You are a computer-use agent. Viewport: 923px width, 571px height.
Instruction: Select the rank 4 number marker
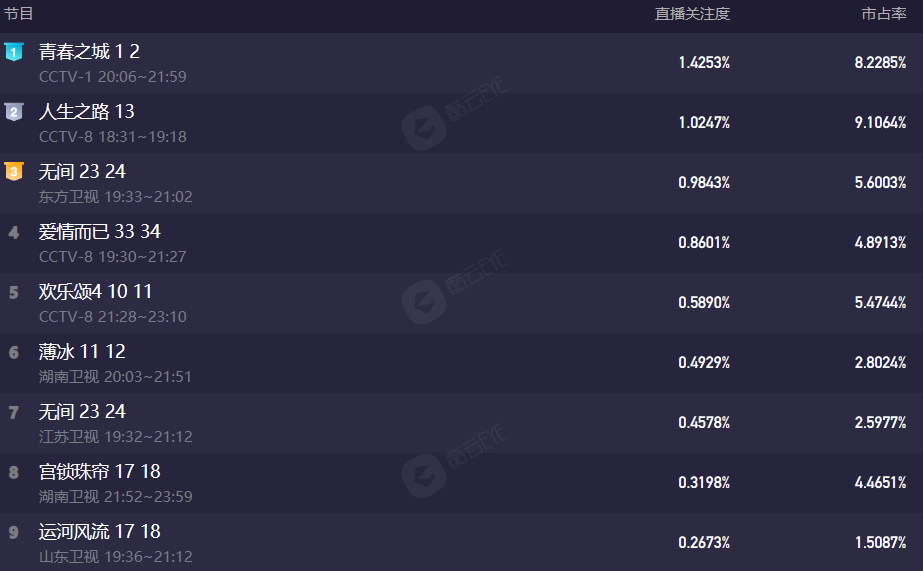point(14,233)
